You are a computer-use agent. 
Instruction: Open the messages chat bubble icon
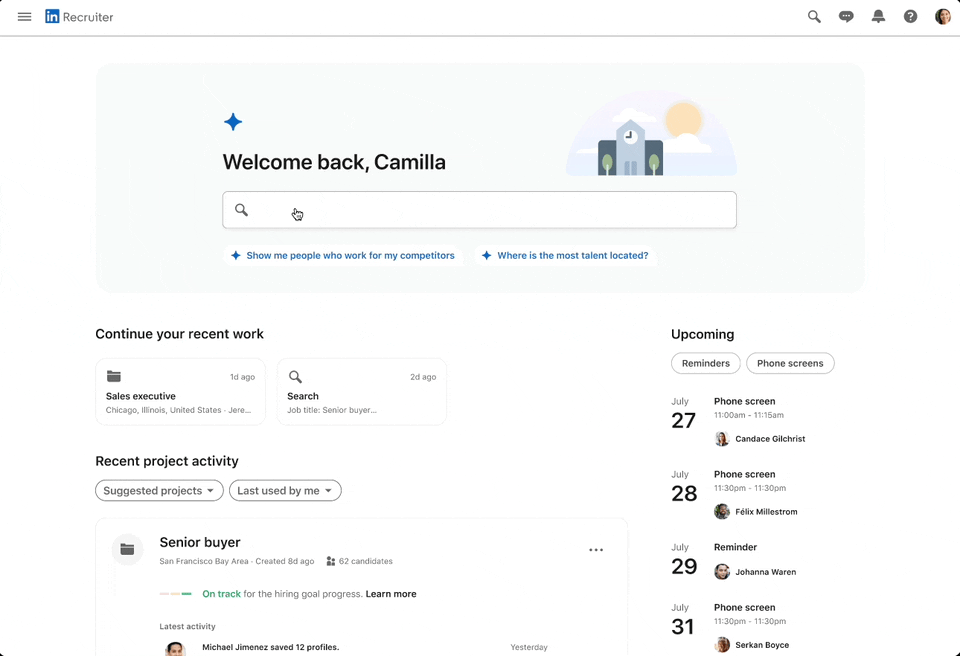pyautogui.click(x=846, y=17)
